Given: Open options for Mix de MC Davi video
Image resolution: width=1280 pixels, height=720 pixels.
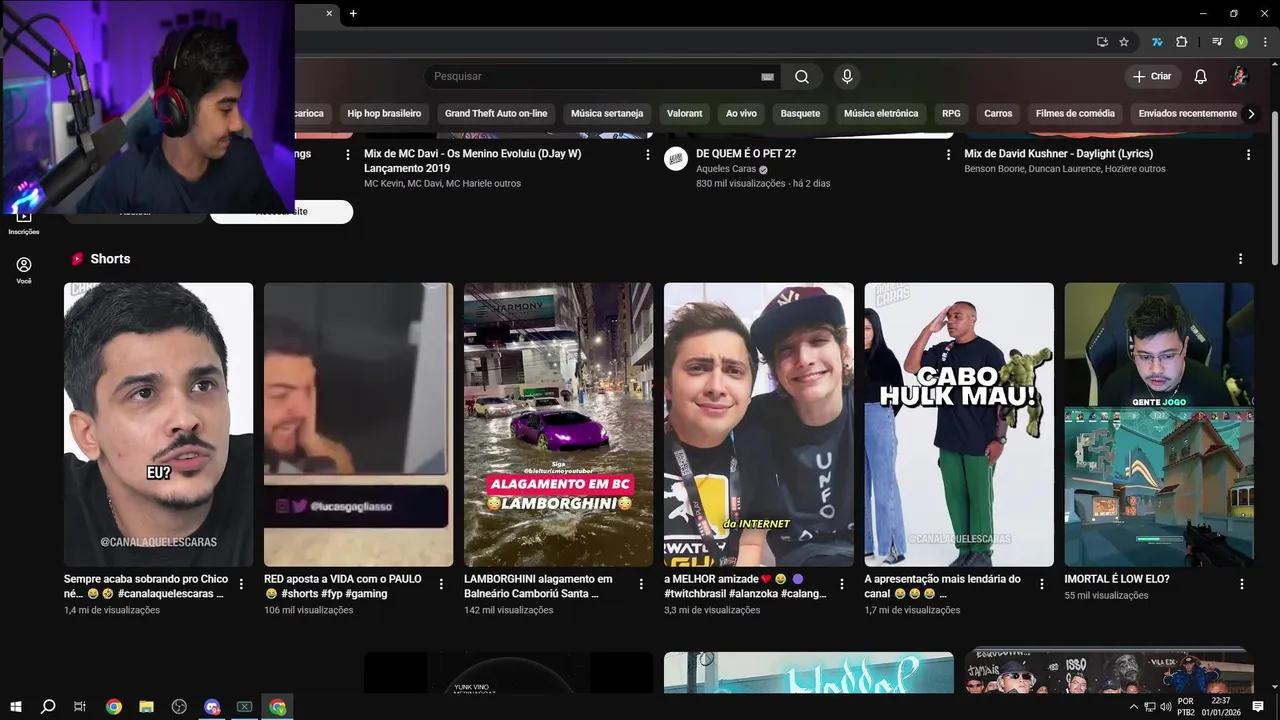Looking at the screenshot, I should [x=647, y=155].
